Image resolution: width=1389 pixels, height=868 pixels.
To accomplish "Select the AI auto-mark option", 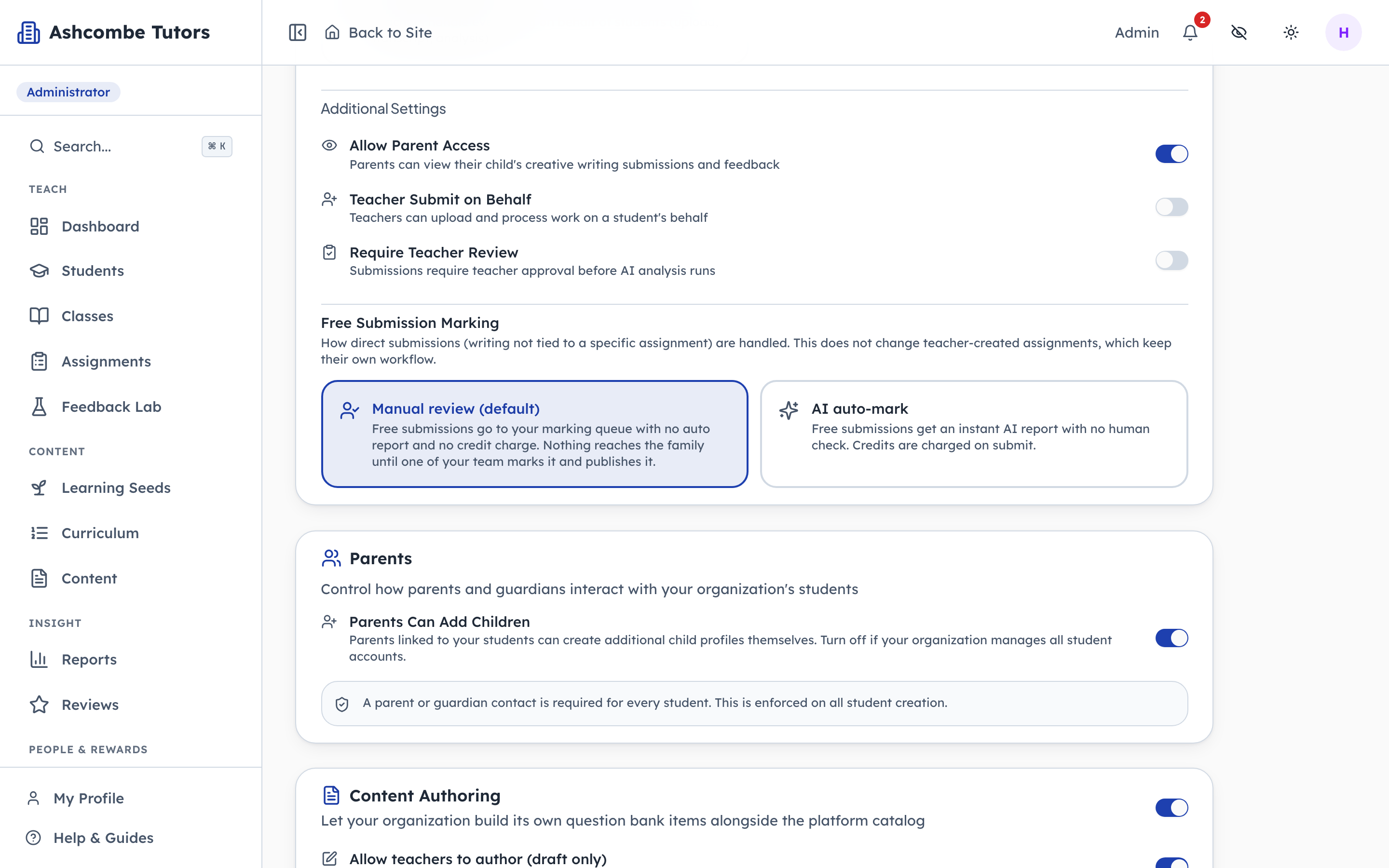I will coord(973,434).
